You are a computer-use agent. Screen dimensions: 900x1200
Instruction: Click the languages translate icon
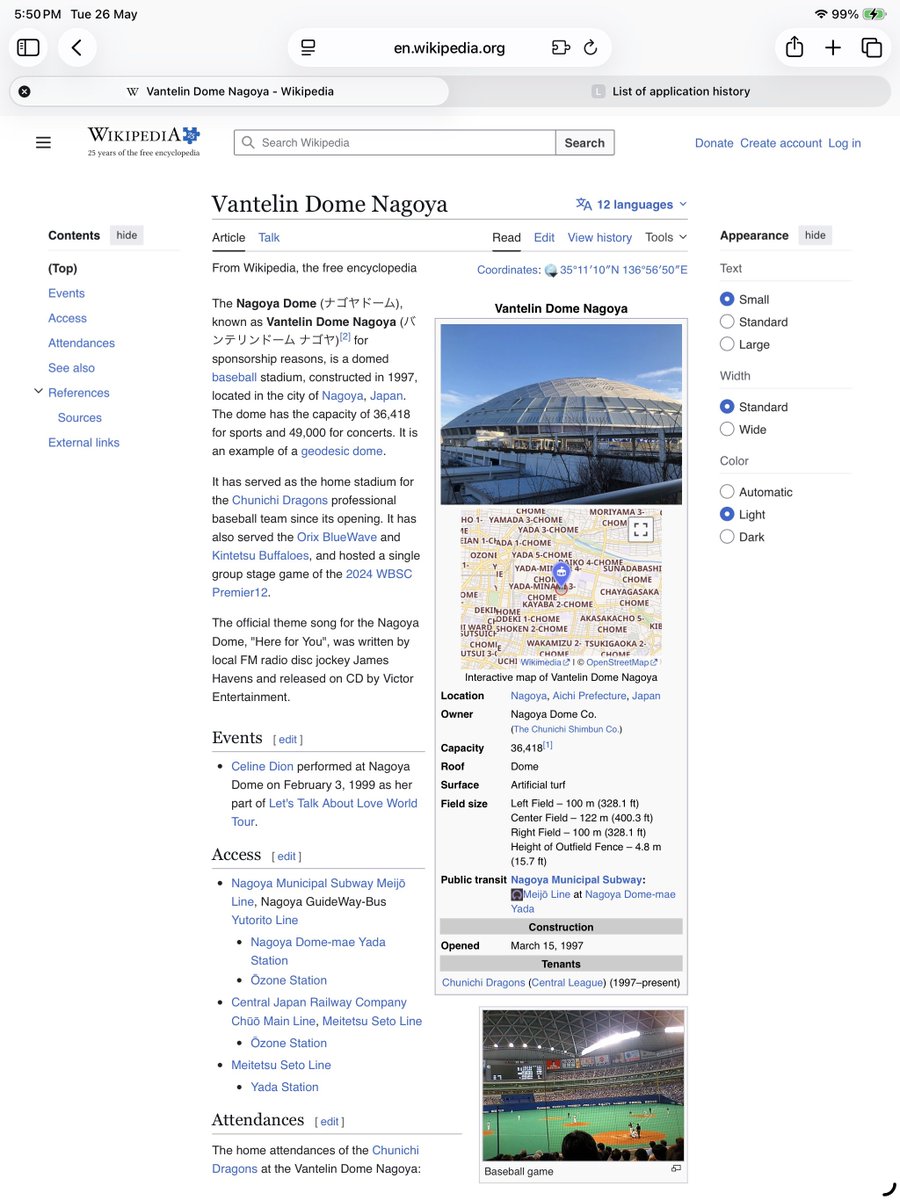click(x=584, y=204)
